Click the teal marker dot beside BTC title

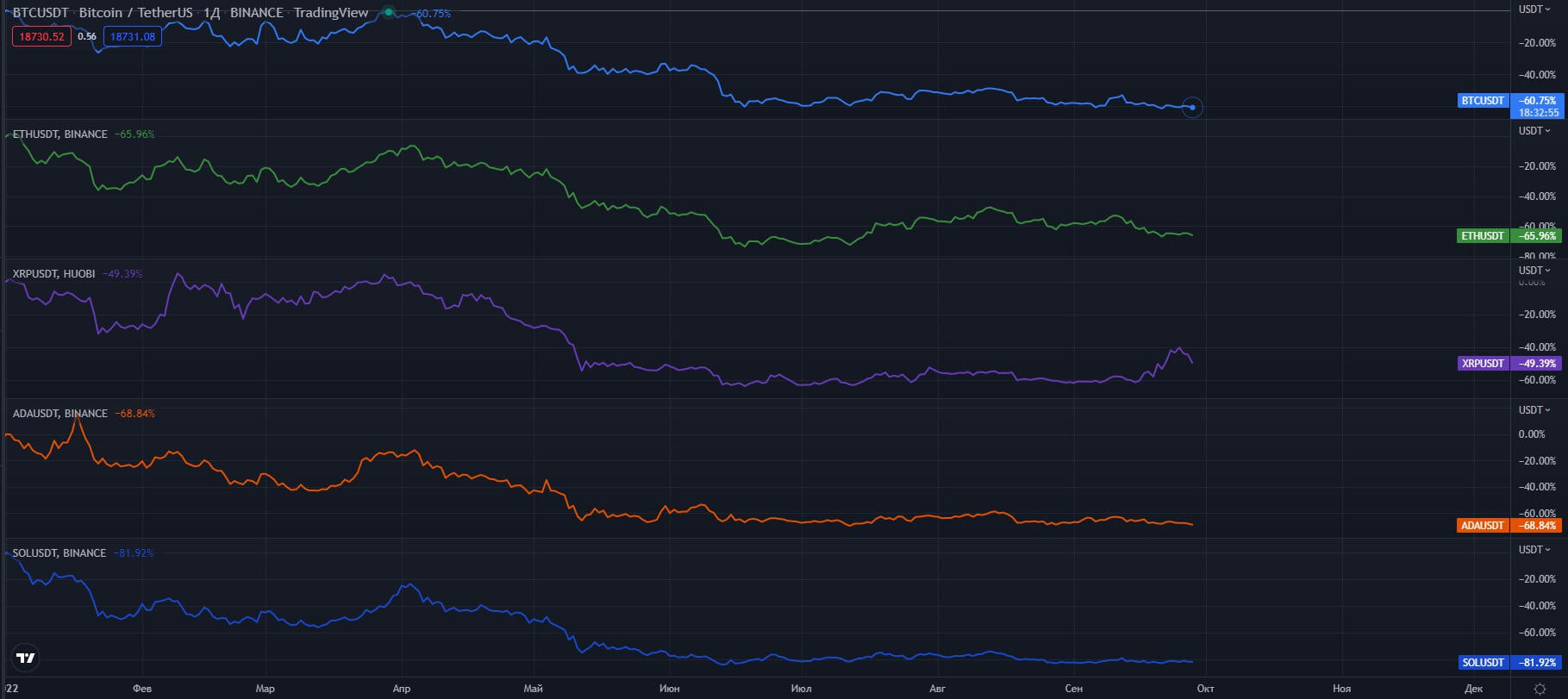tap(390, 12)
